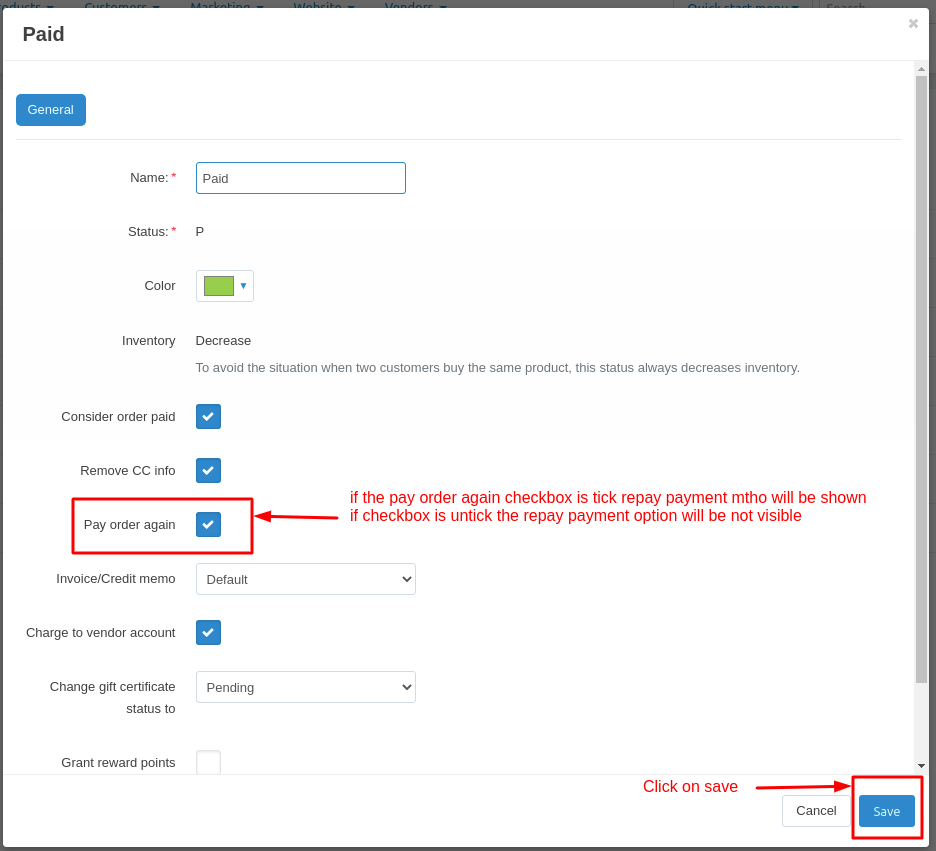Viewport: 936px width, 851px height.
Task: Expand the Color picker dropdown arrow
Action: [243, 286]
